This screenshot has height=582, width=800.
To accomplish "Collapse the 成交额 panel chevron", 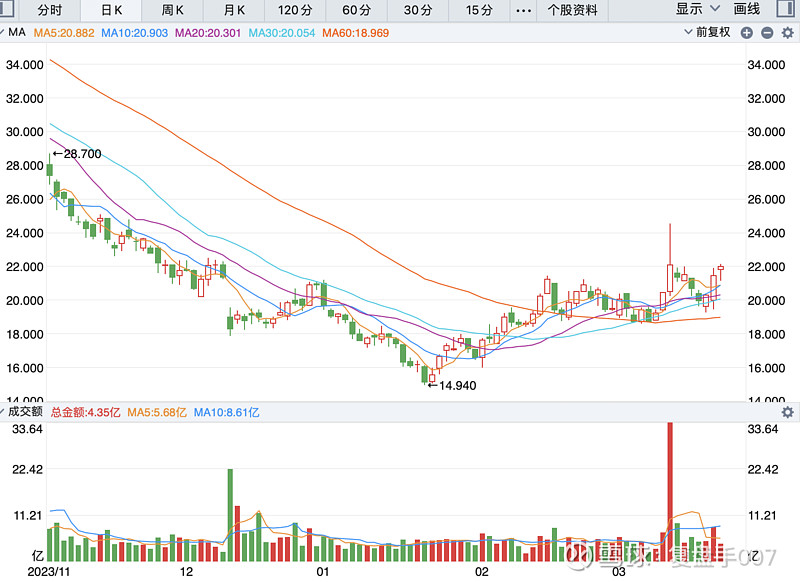I will [3, 411].
